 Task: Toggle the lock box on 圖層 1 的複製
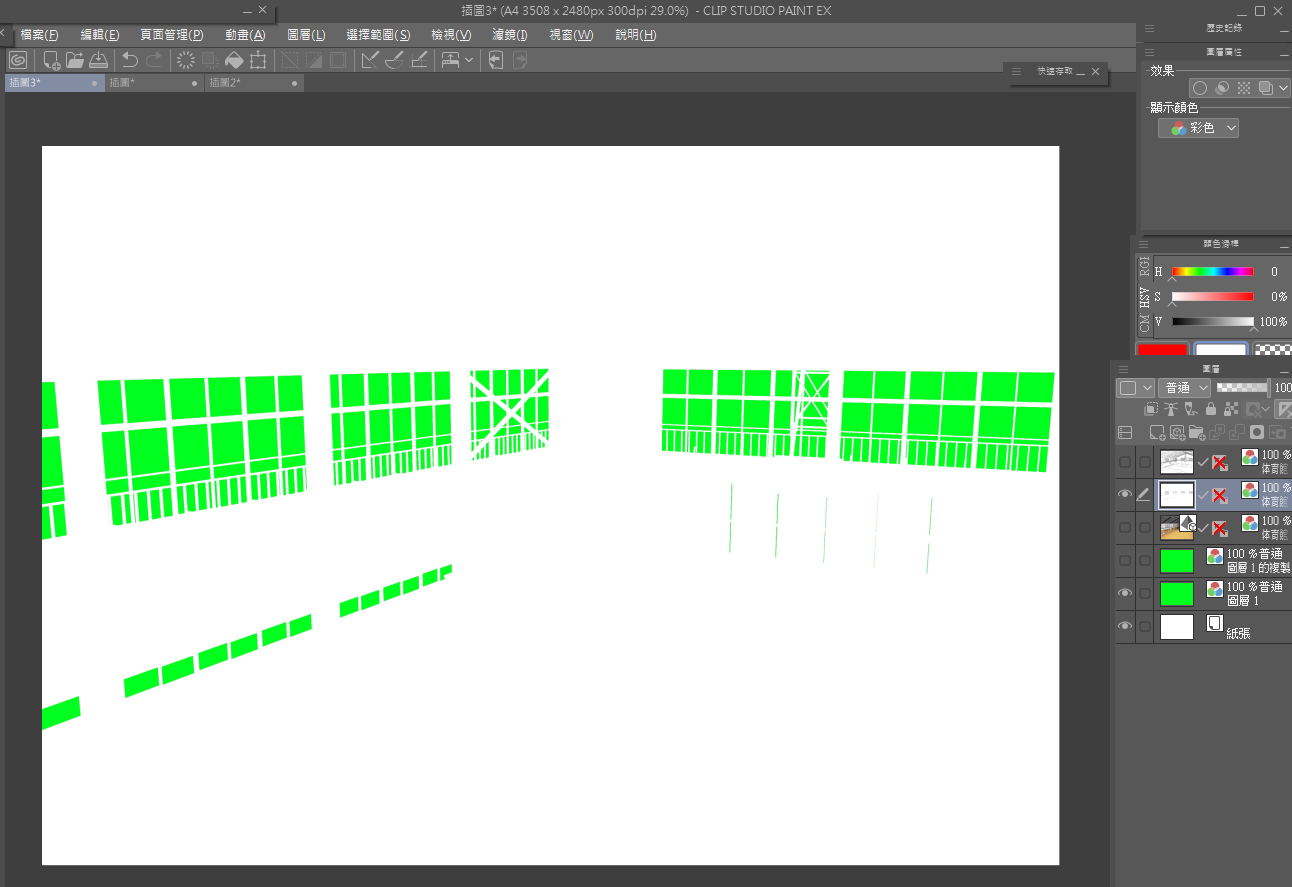(x=1145, y=560)
